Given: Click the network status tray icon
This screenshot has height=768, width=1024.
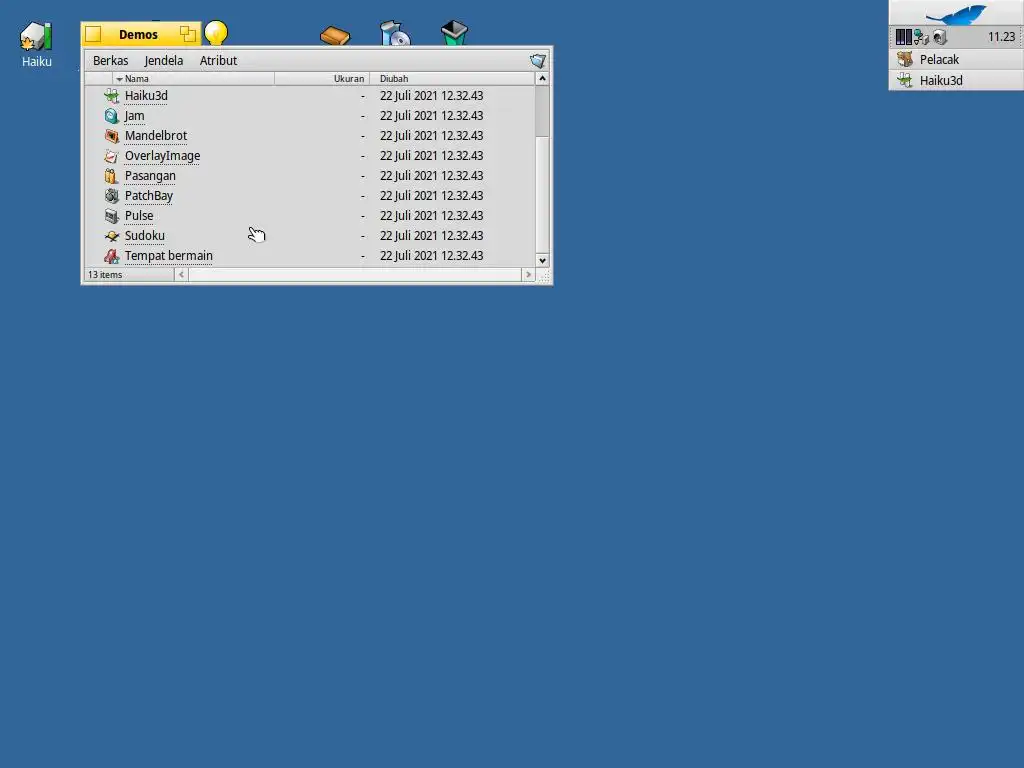Looking at the screenshot, I should pos(921,37).
